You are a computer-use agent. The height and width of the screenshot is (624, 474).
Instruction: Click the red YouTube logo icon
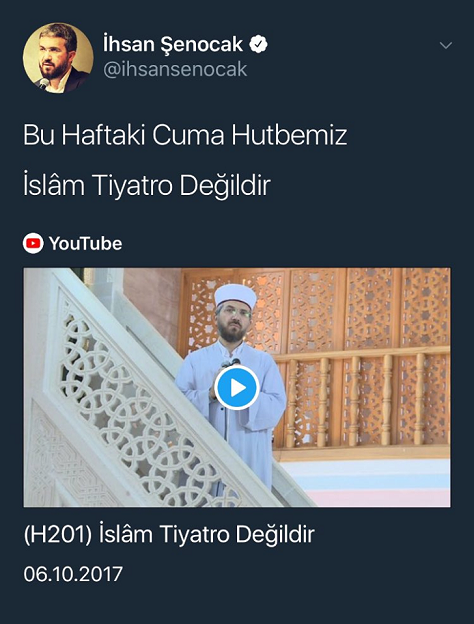(x=33, y=244)
